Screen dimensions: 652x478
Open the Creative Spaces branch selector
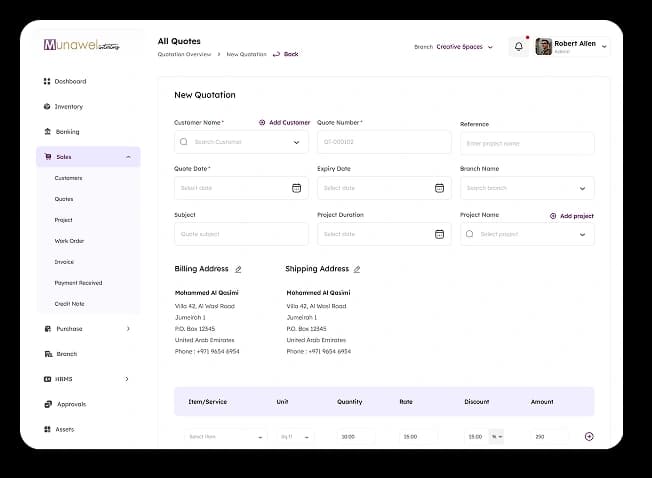click(464, 47)
